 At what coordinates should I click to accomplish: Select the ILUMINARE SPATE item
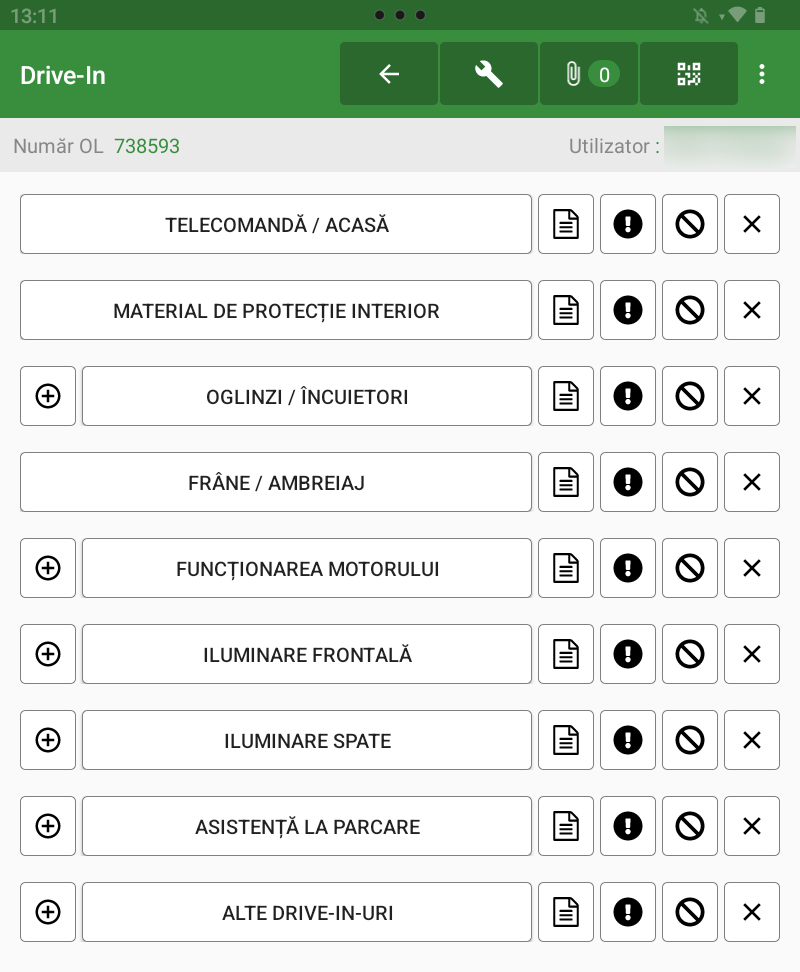click(x=307, y=741)
